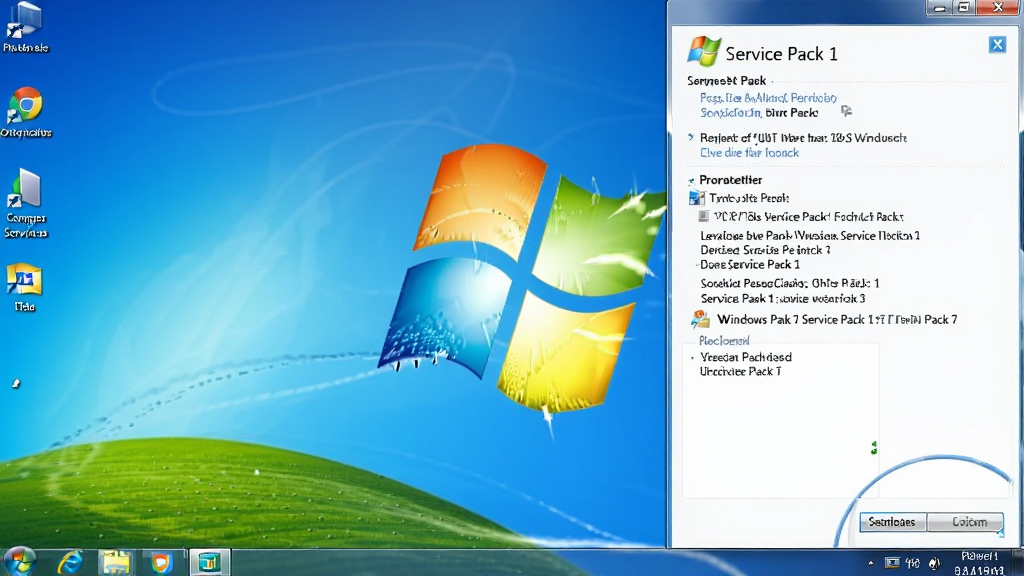This screenshot has width=1024, height=576.
Task: Click the right dialog button 'Coloim'
Action: pyautogui.click(x=967, y=522)
